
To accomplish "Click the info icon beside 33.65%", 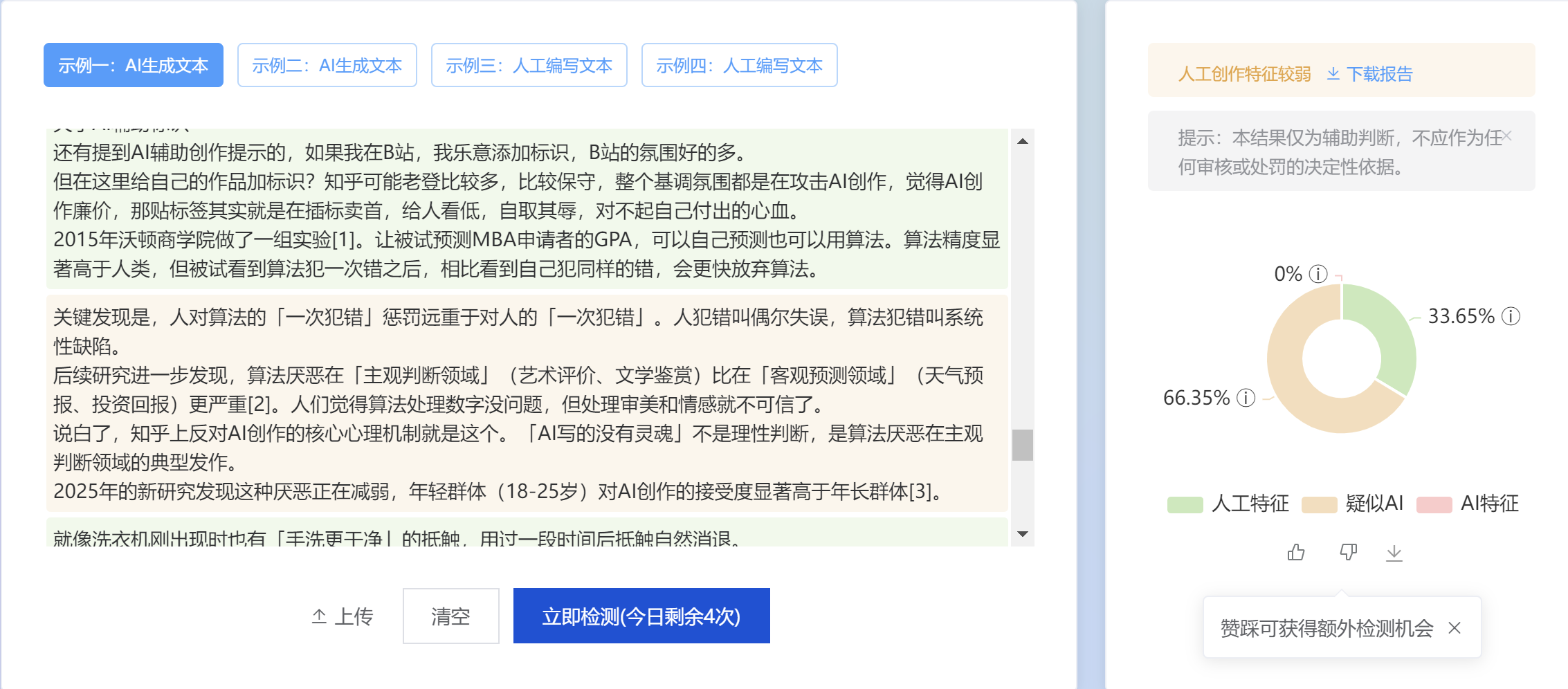I will click(1511, 316).
